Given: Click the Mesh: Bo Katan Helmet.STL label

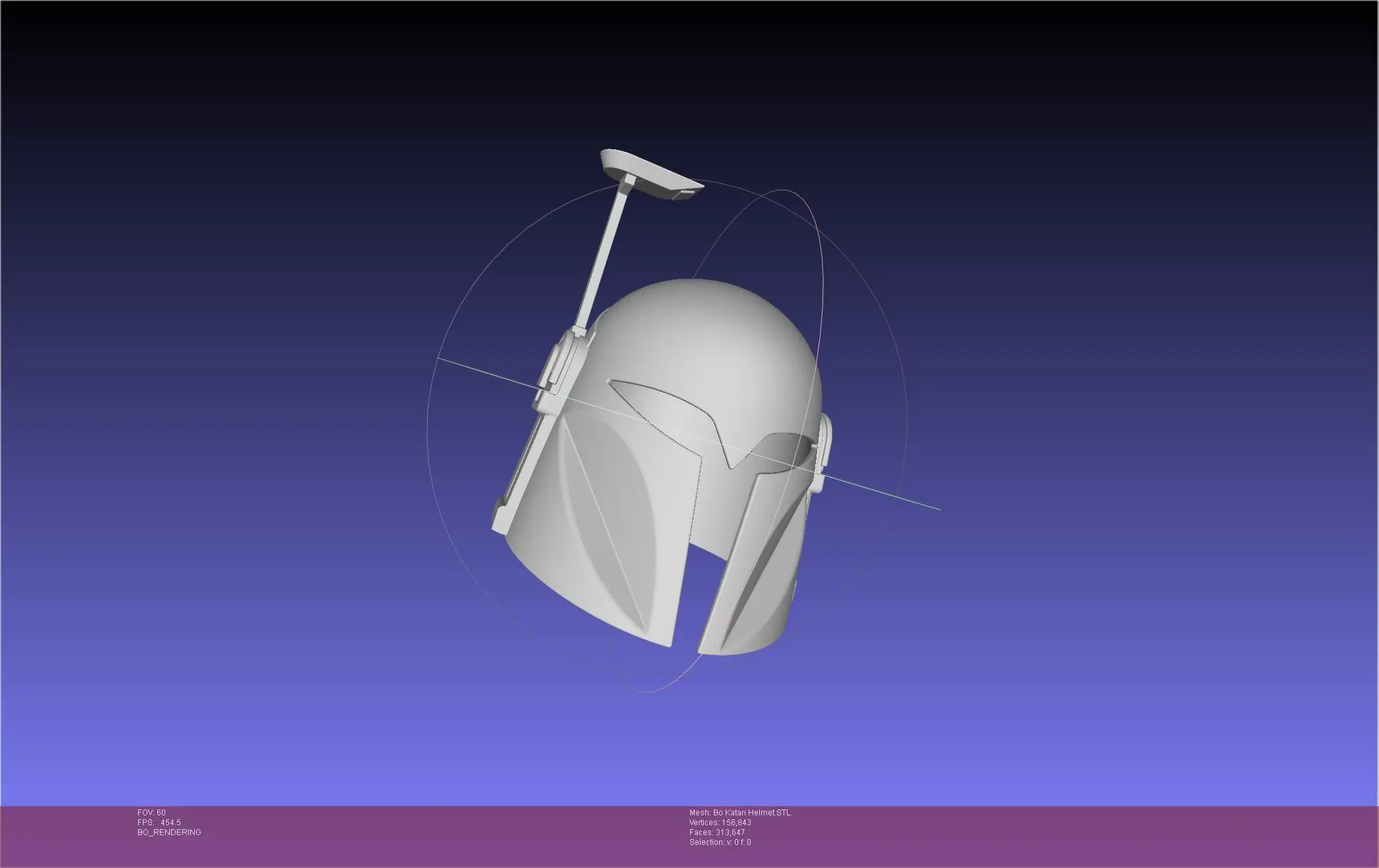Looking at the screenshot, I should [x=740, y=813].
